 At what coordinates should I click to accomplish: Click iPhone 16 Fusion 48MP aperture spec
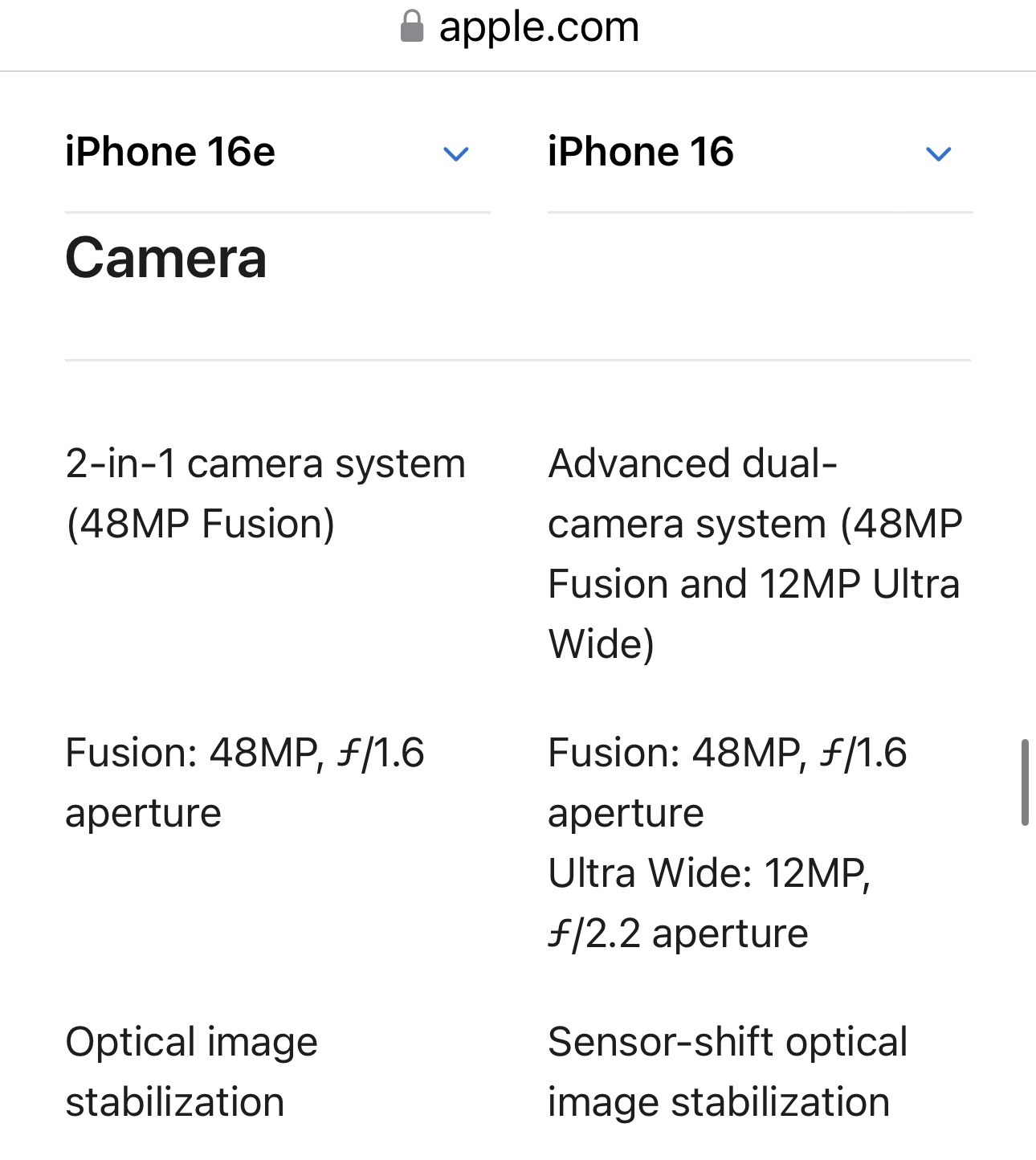pos(727,782)
